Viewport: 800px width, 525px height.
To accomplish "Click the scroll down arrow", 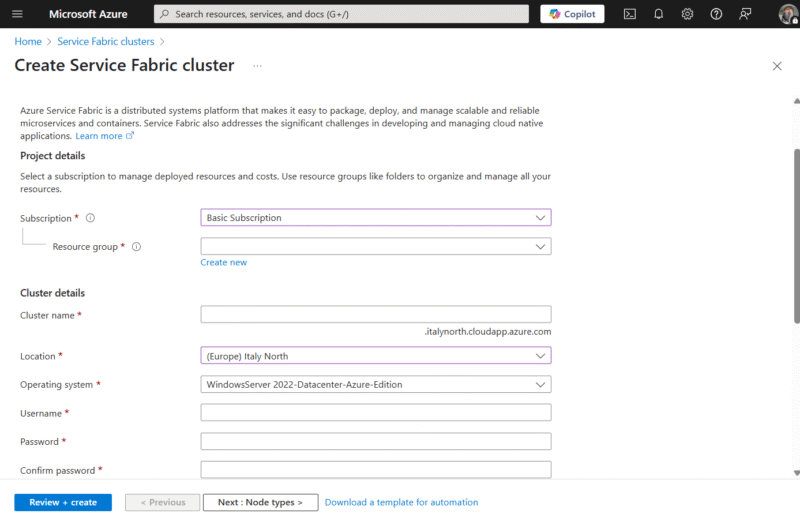I will (796, 473).
